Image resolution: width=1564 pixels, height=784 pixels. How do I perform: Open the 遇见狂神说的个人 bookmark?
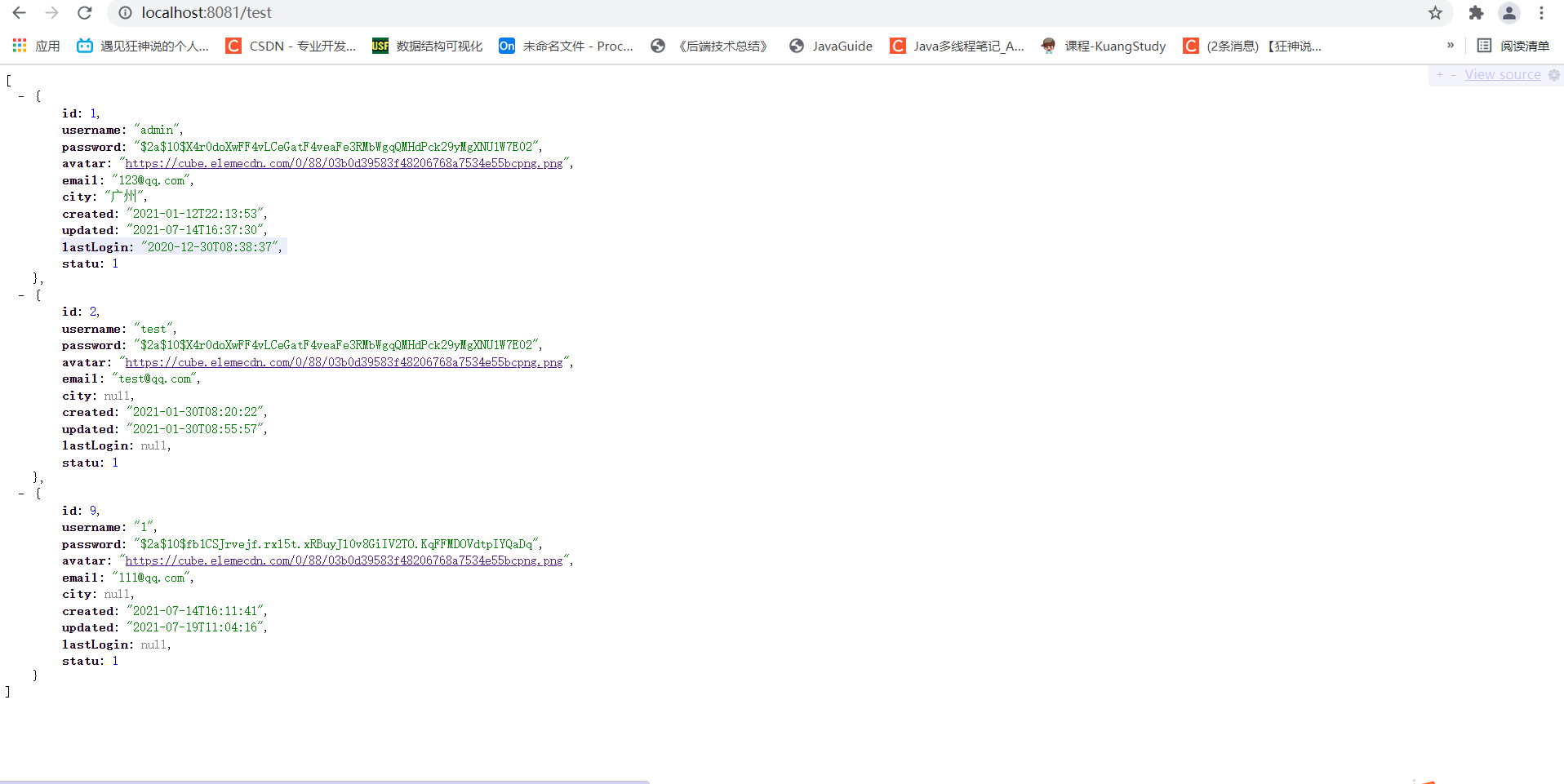(143, 46)
